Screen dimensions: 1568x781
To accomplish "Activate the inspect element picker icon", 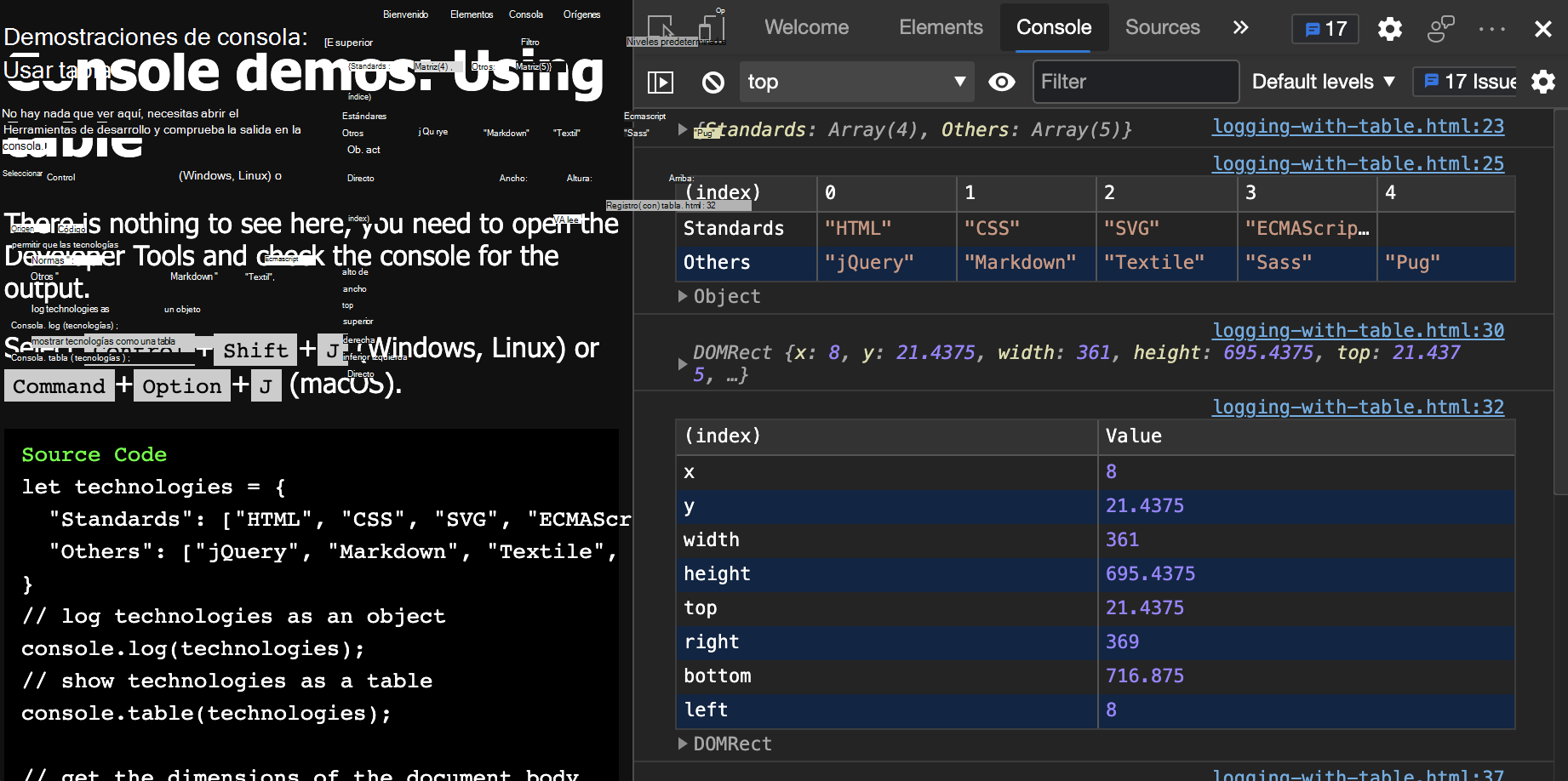I will coord(661,28).
